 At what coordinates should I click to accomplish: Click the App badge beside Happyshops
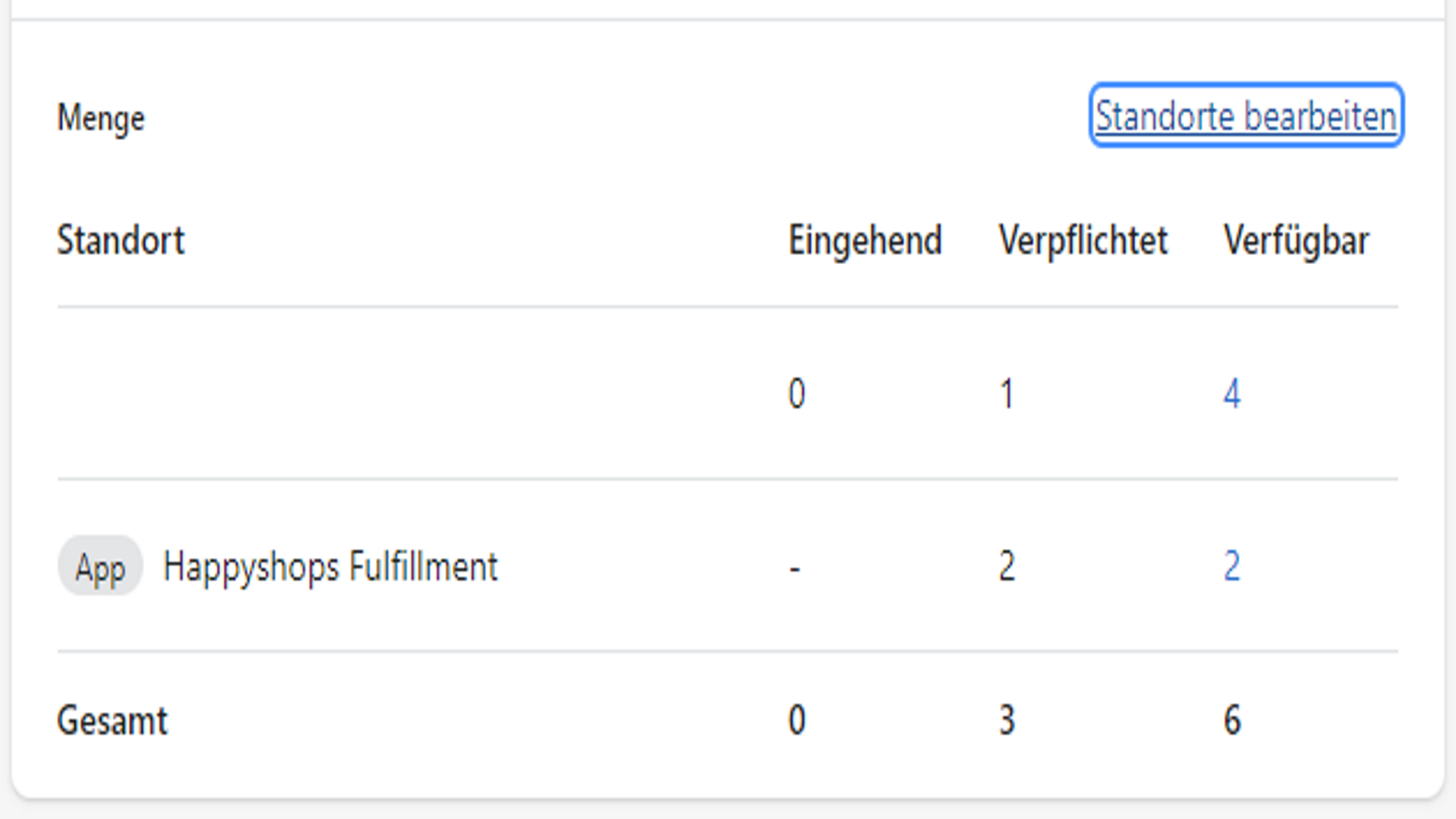(100, 566)
